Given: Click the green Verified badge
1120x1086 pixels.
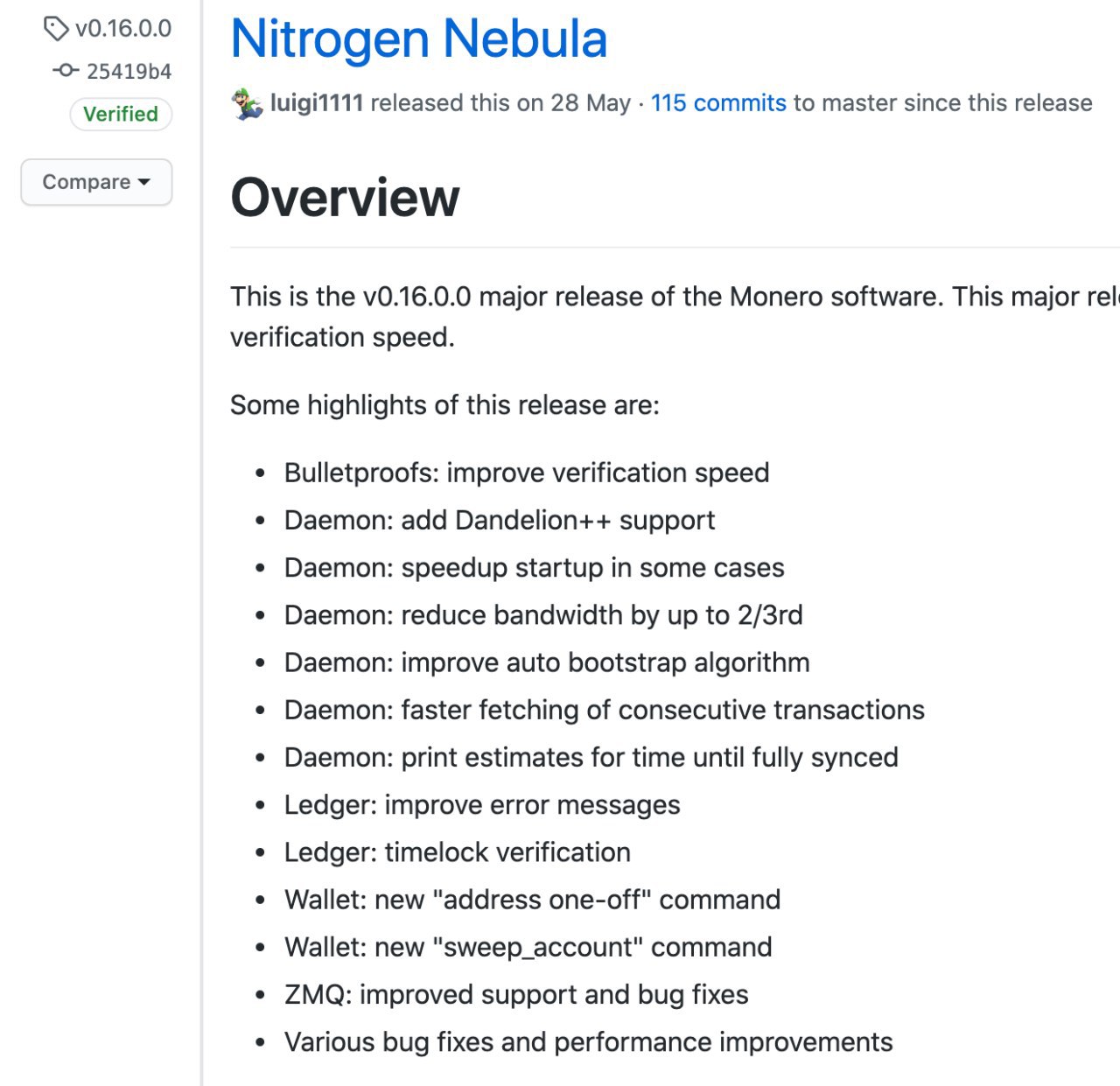Looking at the screenshot, I should (x=121, y=114).
